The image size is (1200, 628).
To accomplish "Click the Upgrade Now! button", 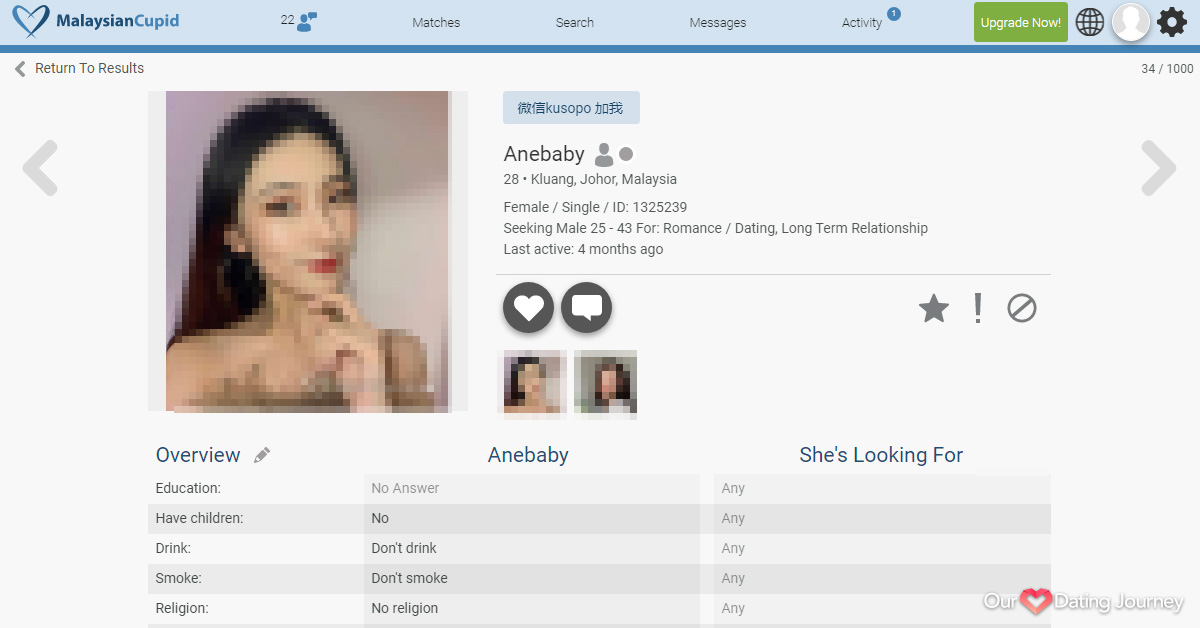I will [x=1021, y=22].
